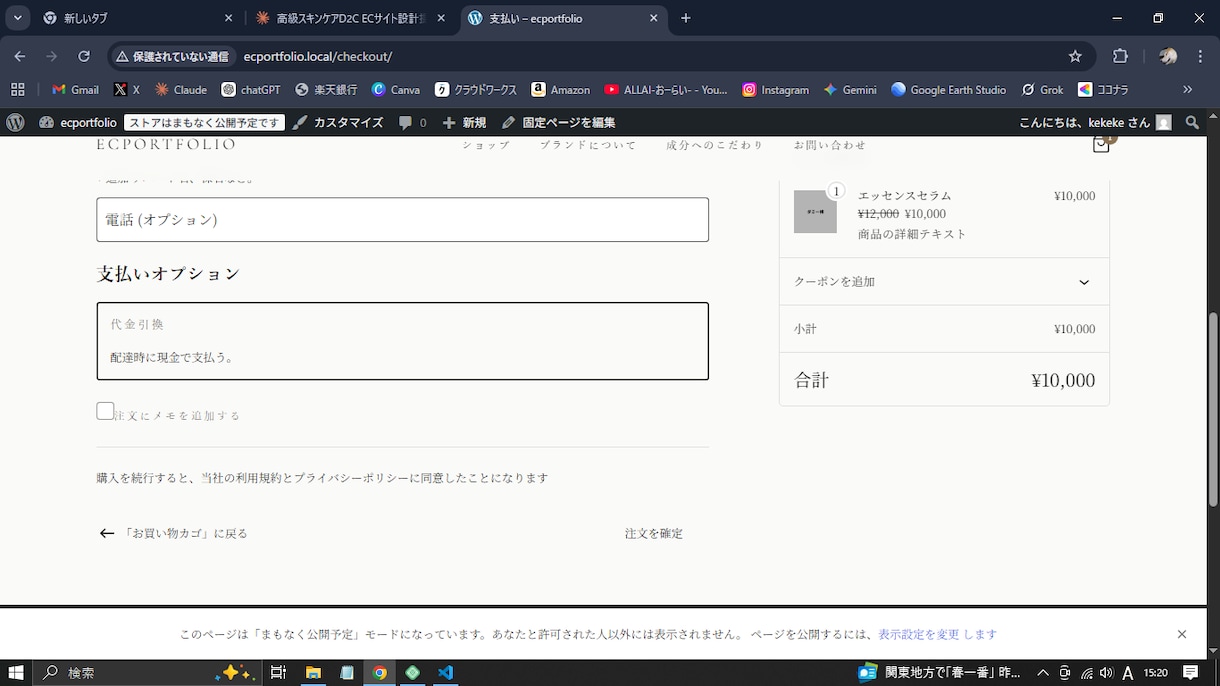
Task: Open お問い合わせ navigation link
Action: pos(830,145)
